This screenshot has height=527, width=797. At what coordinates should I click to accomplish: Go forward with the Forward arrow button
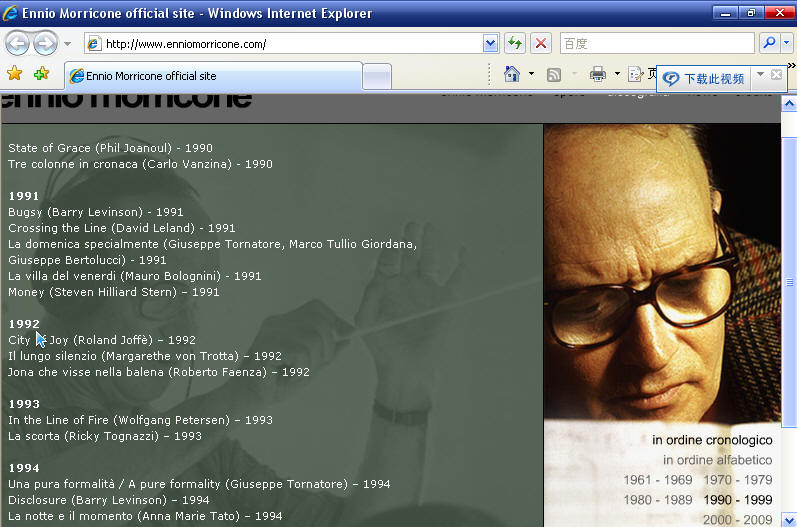point(46,43)
